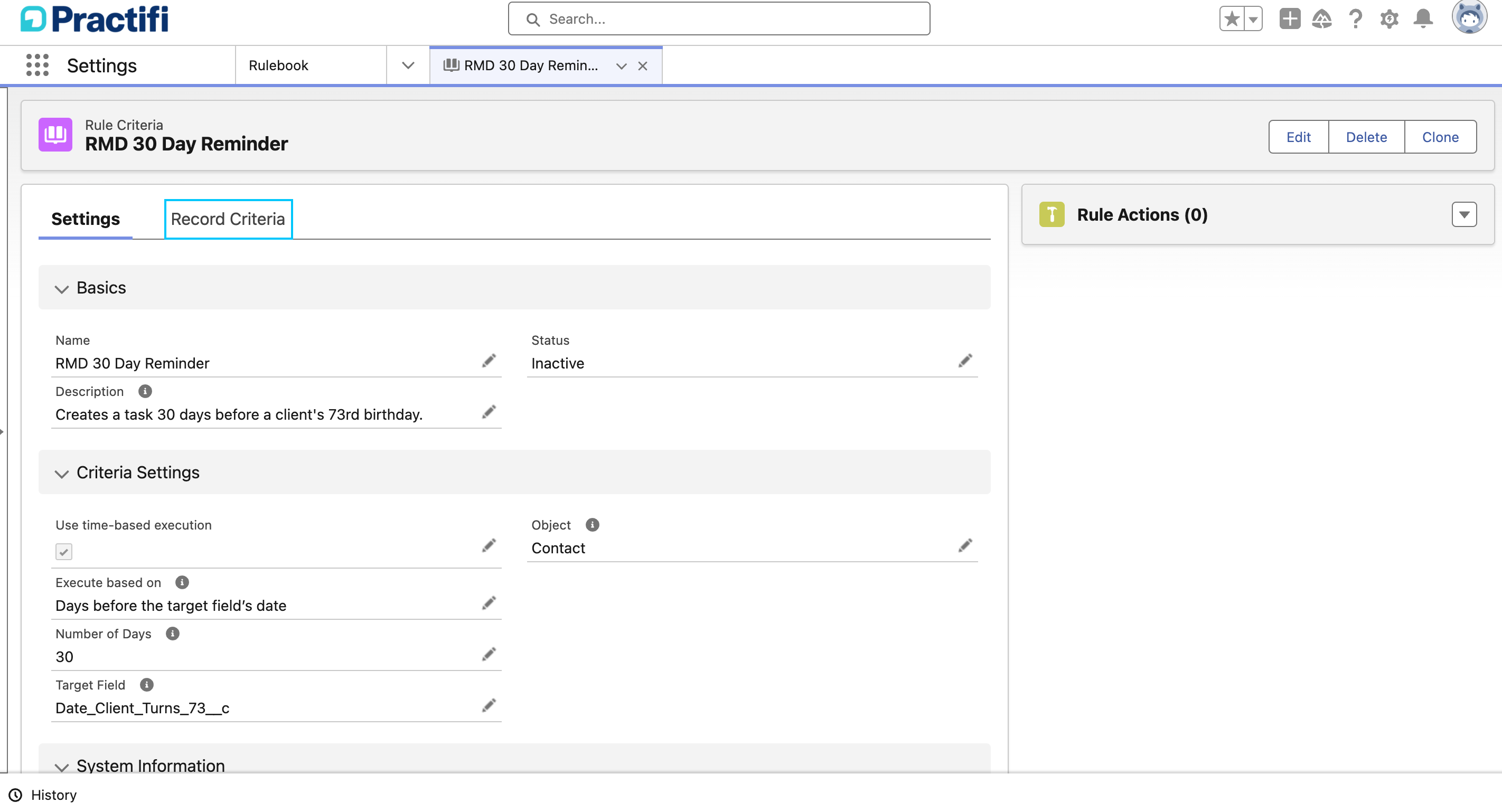
Task: Click the Number of Days value '30'
Action: (x=64, y=657)
